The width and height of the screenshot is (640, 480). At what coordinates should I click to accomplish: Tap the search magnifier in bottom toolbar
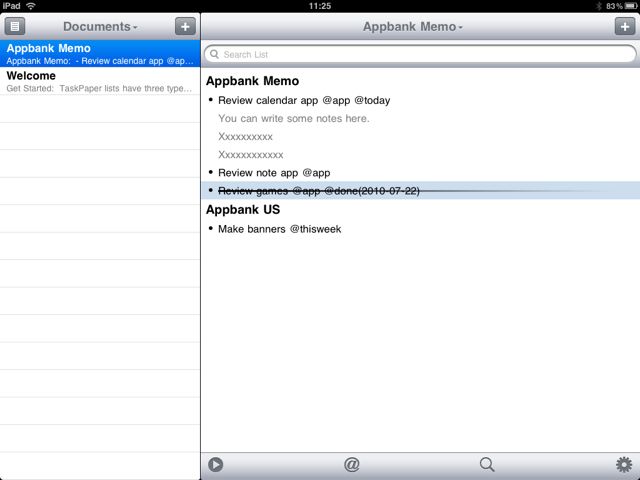[487, 464]
